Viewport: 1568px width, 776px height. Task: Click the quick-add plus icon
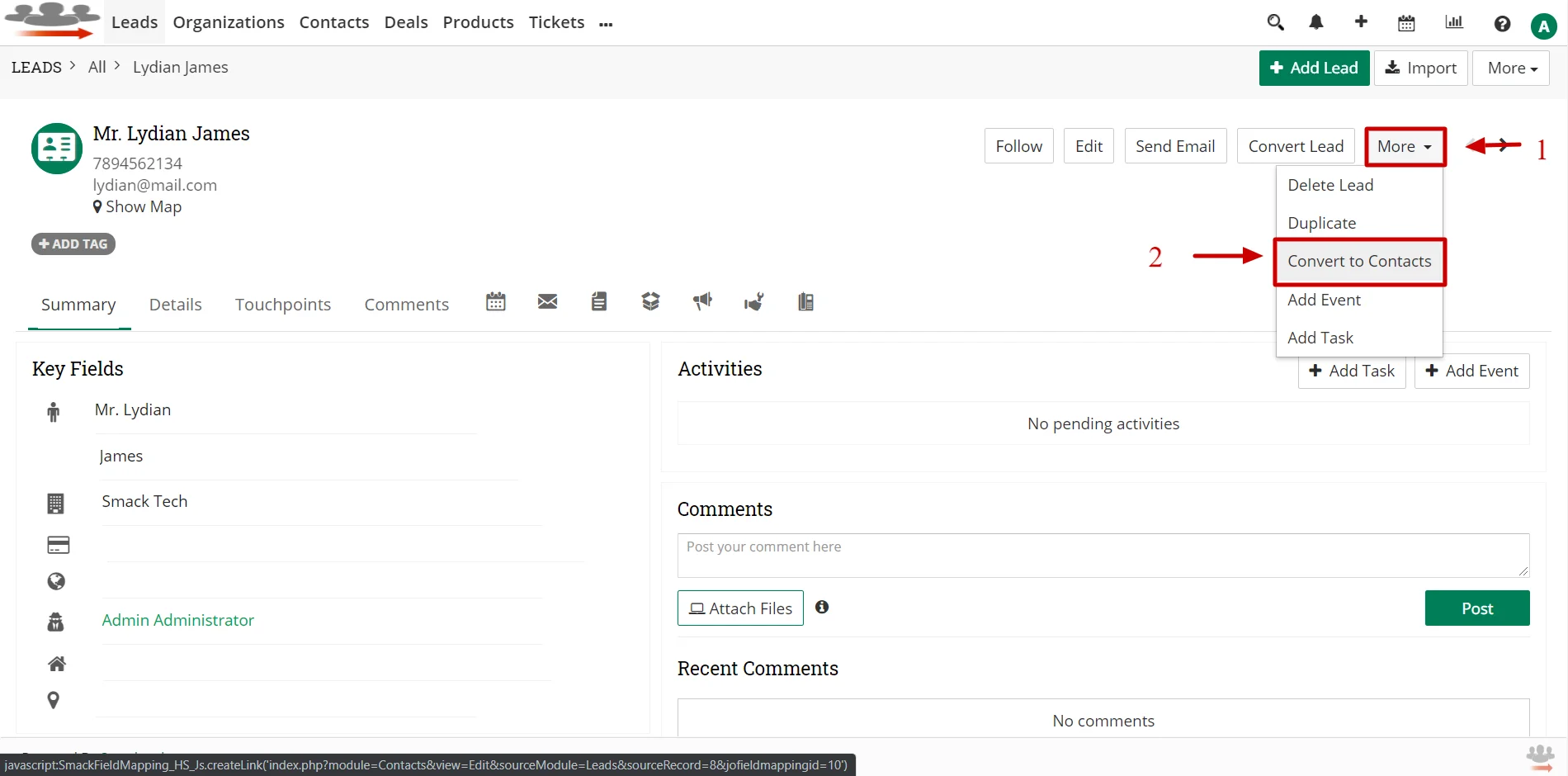click(1361, 22)
